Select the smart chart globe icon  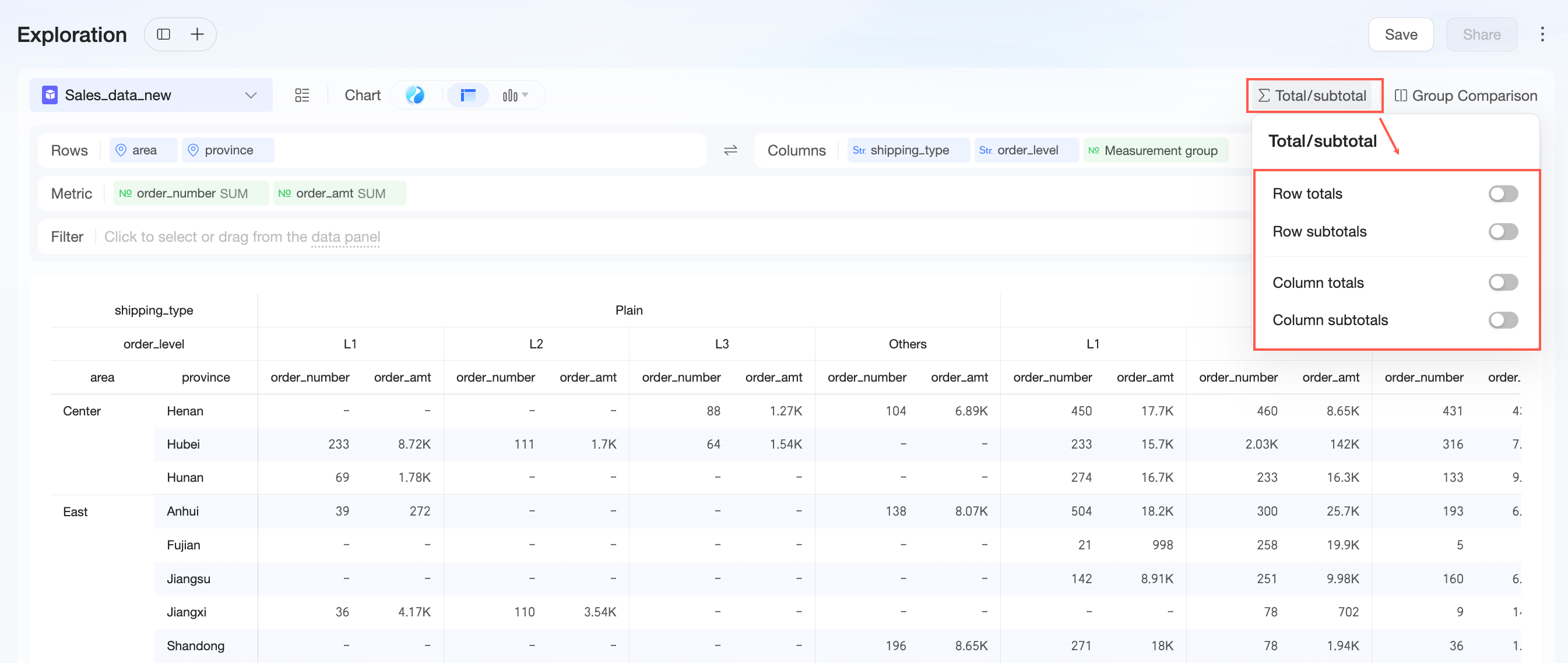[x=415, y=95]
